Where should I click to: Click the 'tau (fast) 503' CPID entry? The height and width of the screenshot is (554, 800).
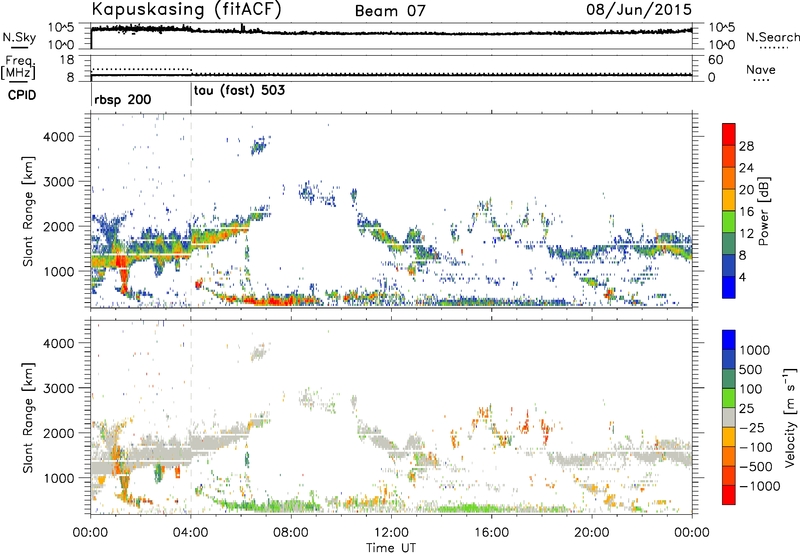239,91
